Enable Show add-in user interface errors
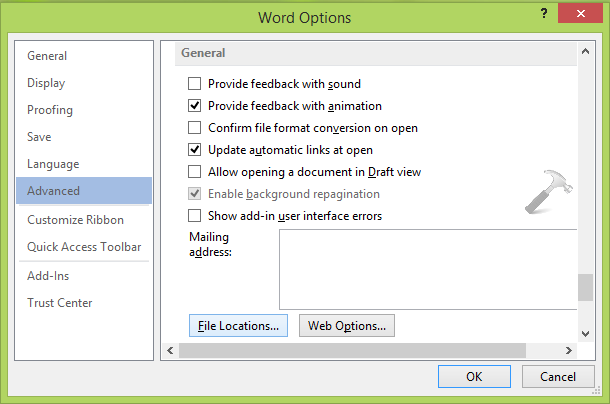 click(x=195, y=216)
